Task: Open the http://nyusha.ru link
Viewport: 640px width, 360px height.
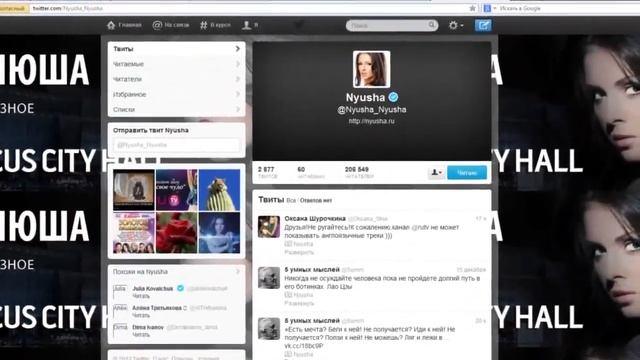Action: coord(371,121)
